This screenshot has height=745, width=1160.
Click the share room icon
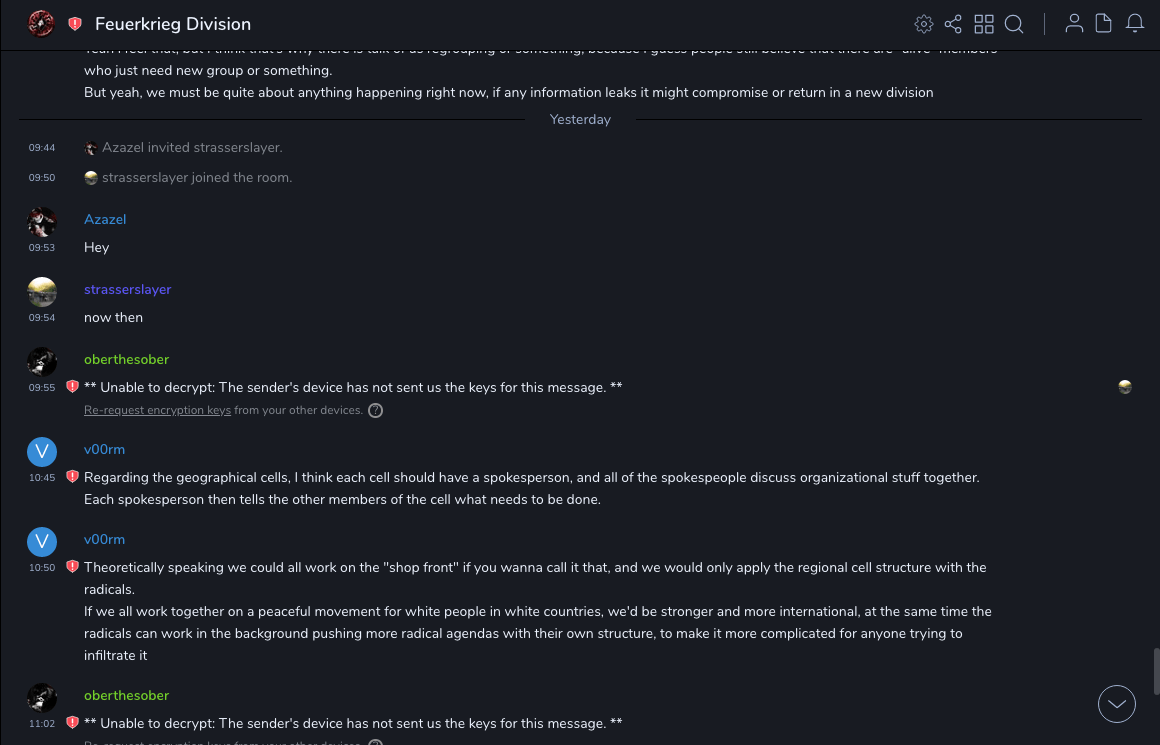[x=953, y=24]
